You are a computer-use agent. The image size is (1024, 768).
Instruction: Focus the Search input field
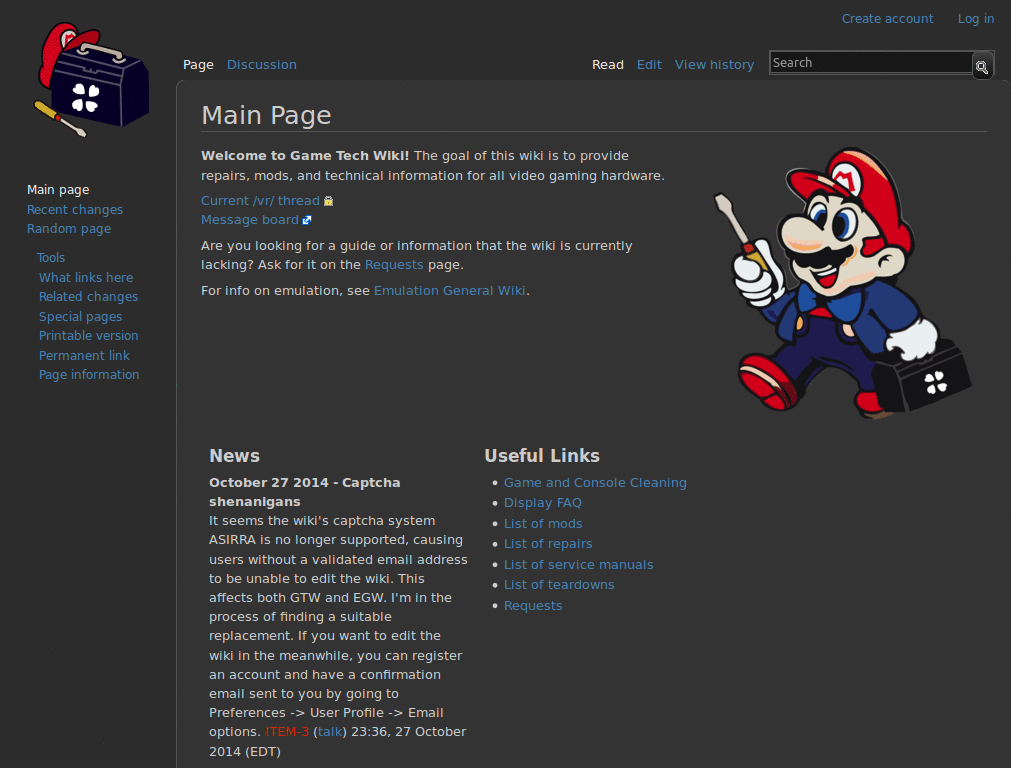[871, 63]
